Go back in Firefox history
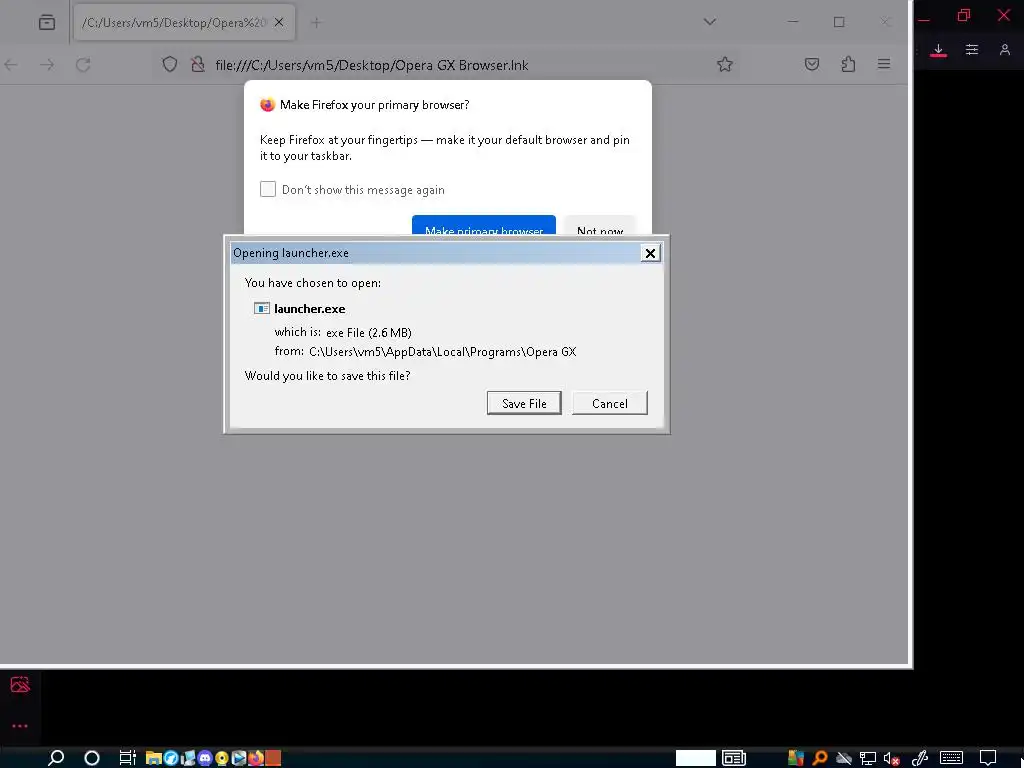1024x768 pixels. tap(11, 65)
